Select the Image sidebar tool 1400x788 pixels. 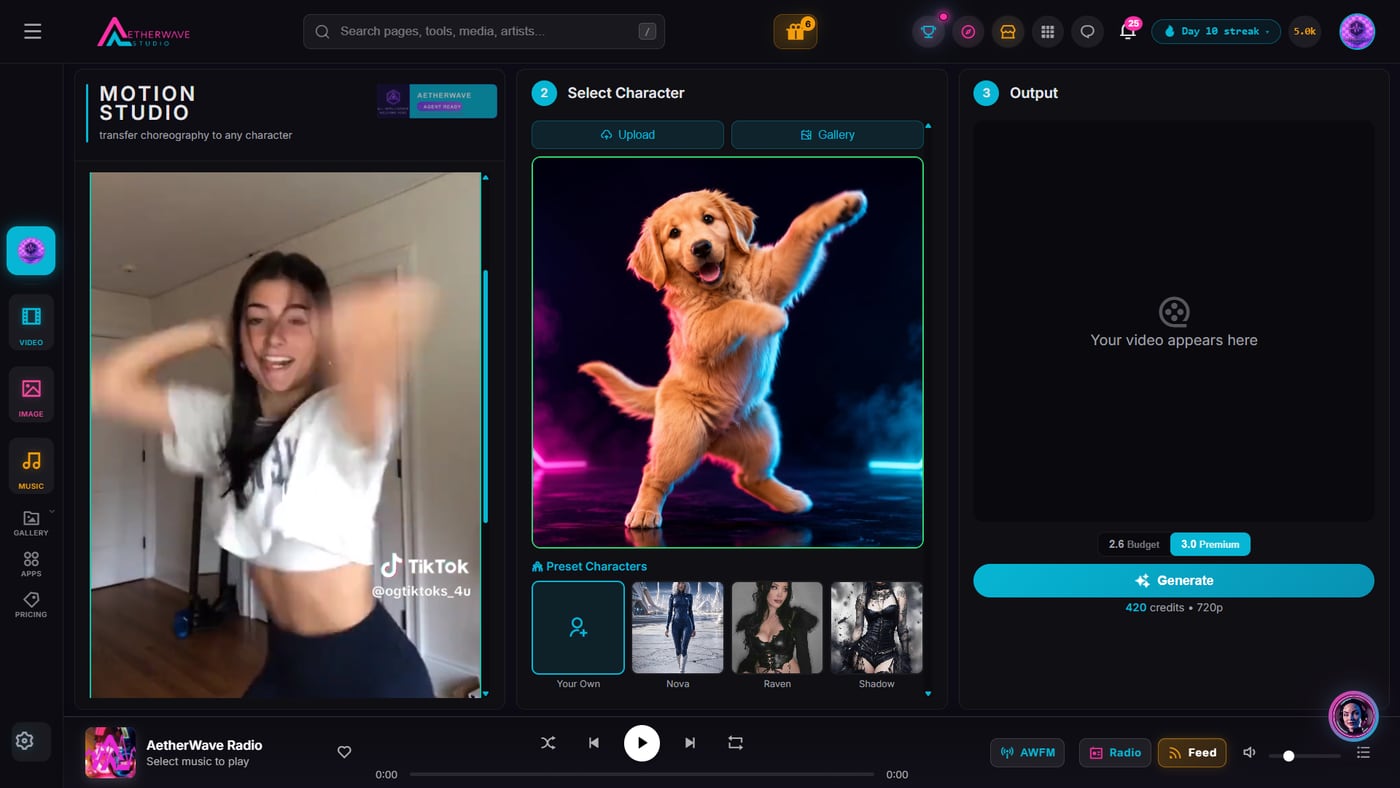point(31,395)
